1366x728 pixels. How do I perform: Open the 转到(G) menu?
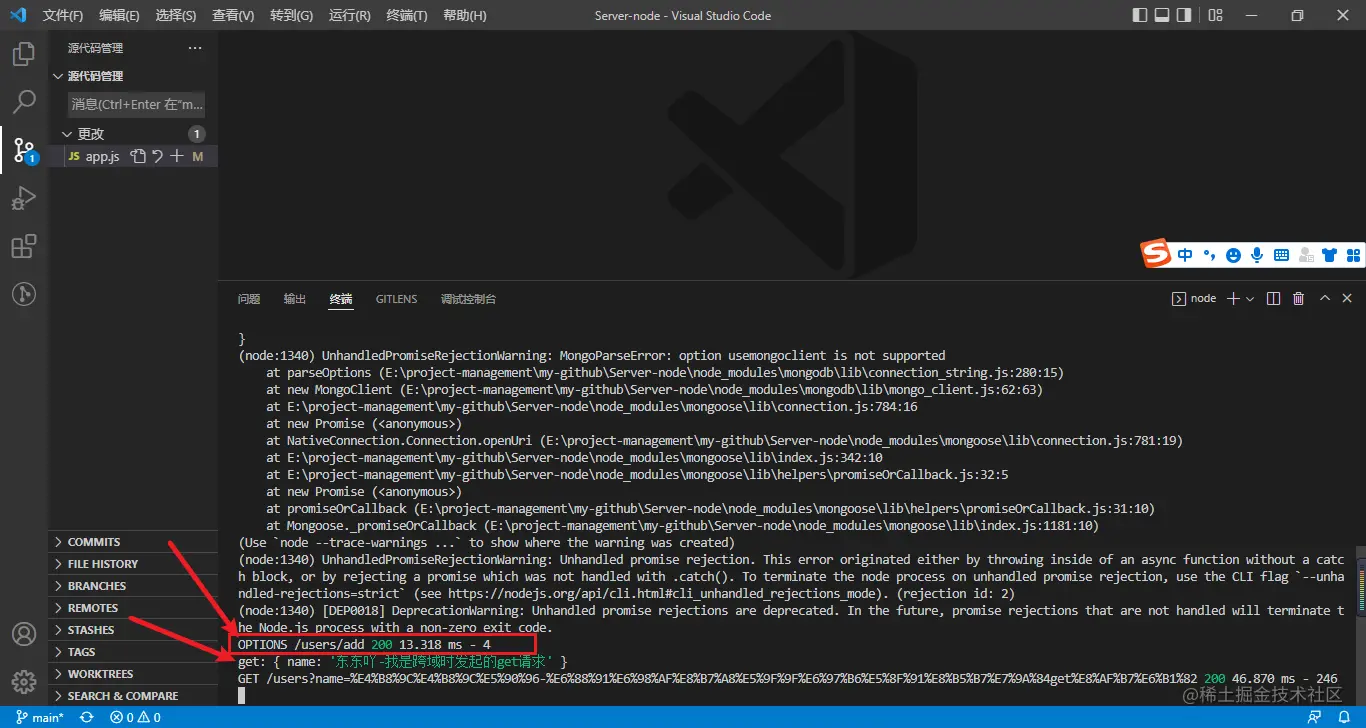coord(291,15)
